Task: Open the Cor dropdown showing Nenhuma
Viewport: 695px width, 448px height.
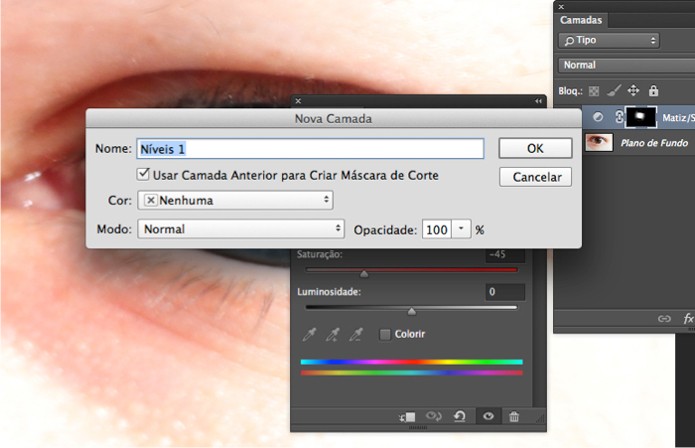Action: pyautogui.click(x=235, y=200)
